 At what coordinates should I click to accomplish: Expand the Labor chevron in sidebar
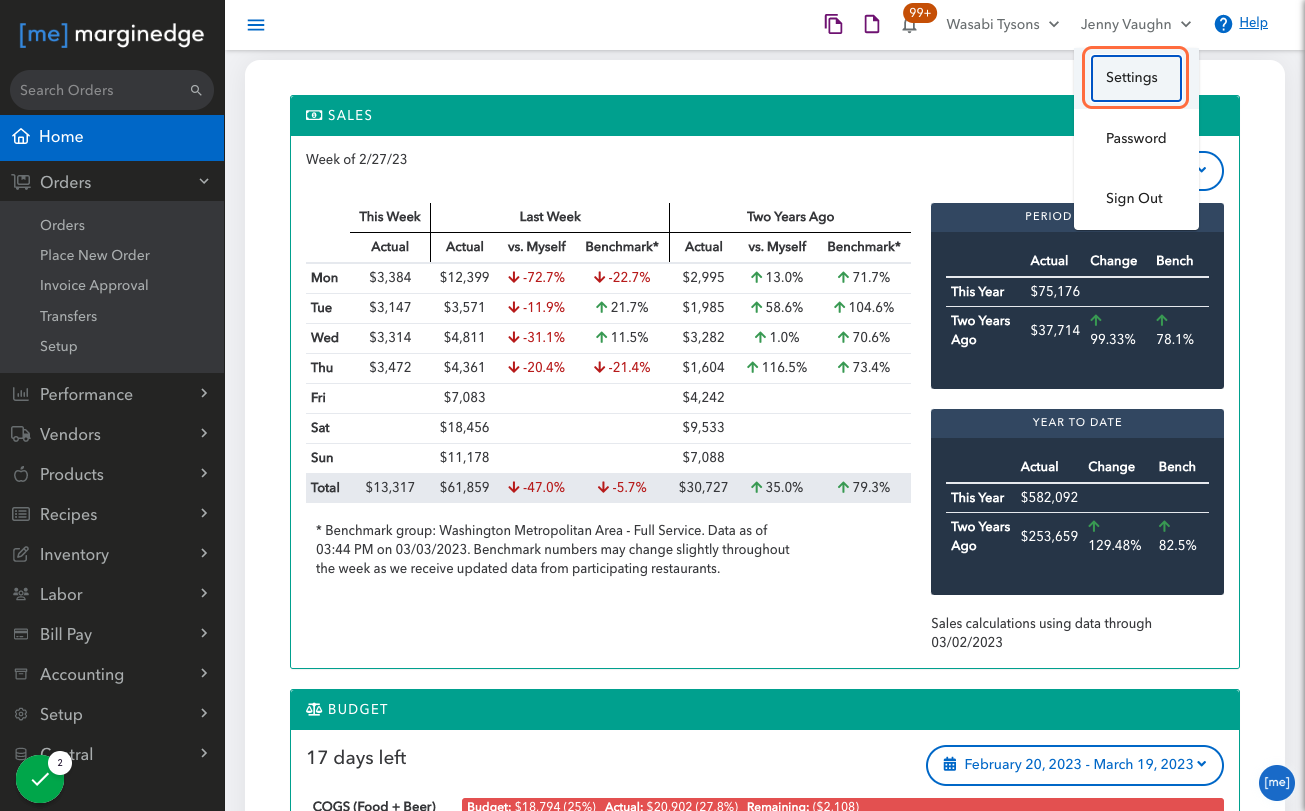204,593
